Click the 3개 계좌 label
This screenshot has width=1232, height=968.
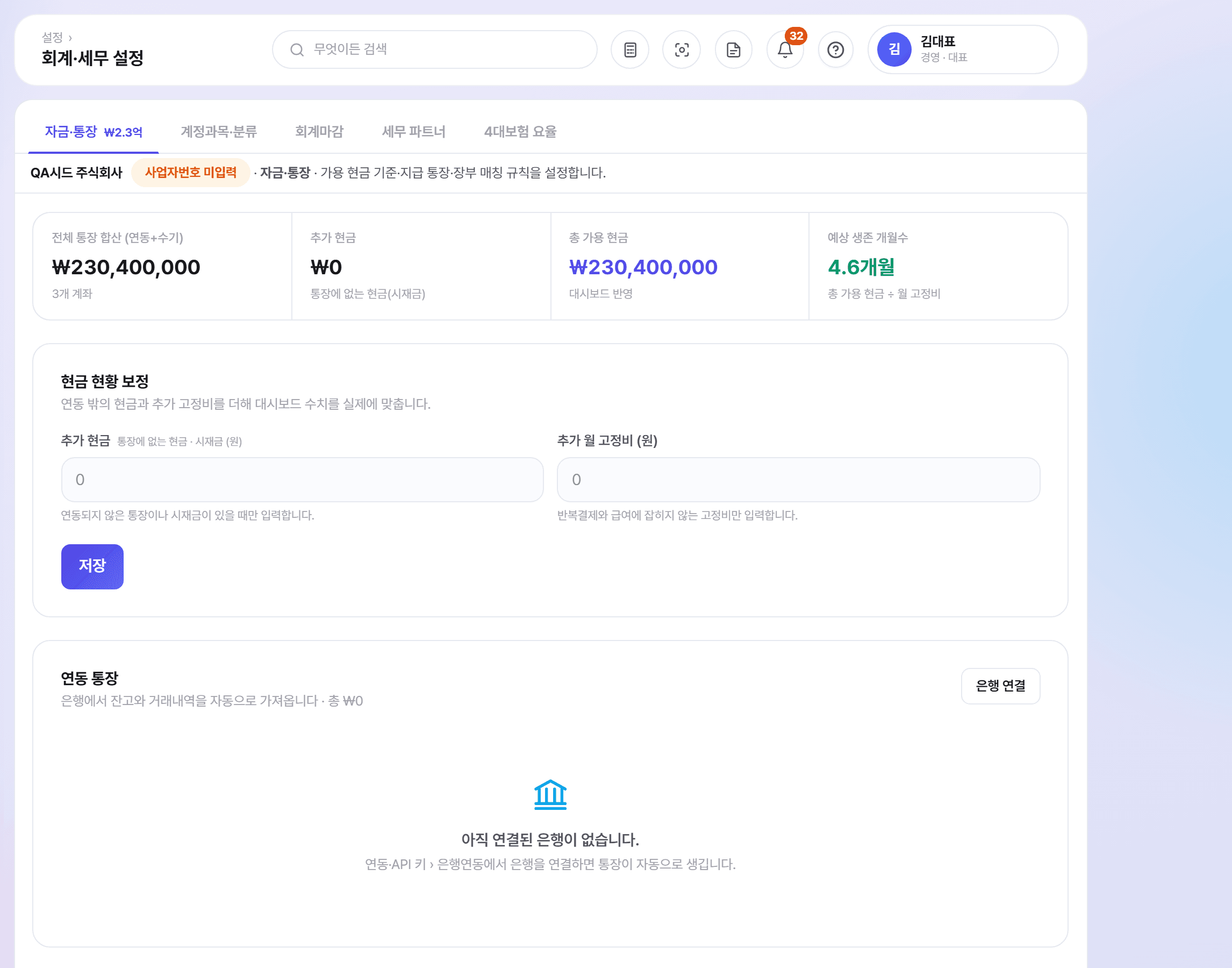(x=72, y=294)
